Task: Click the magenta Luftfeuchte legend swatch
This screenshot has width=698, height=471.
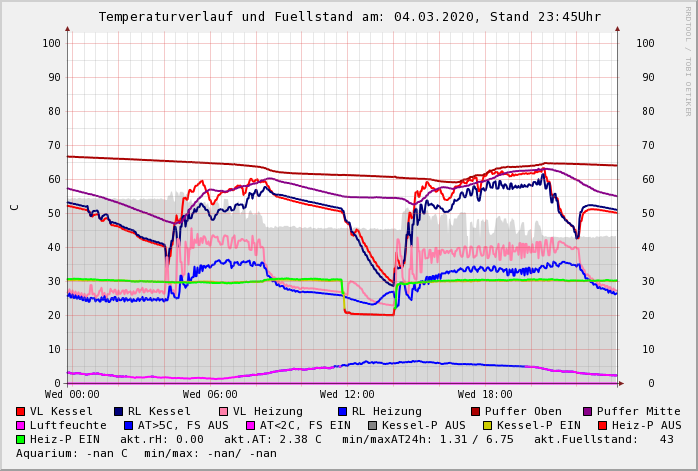Action: click(21, 426)
